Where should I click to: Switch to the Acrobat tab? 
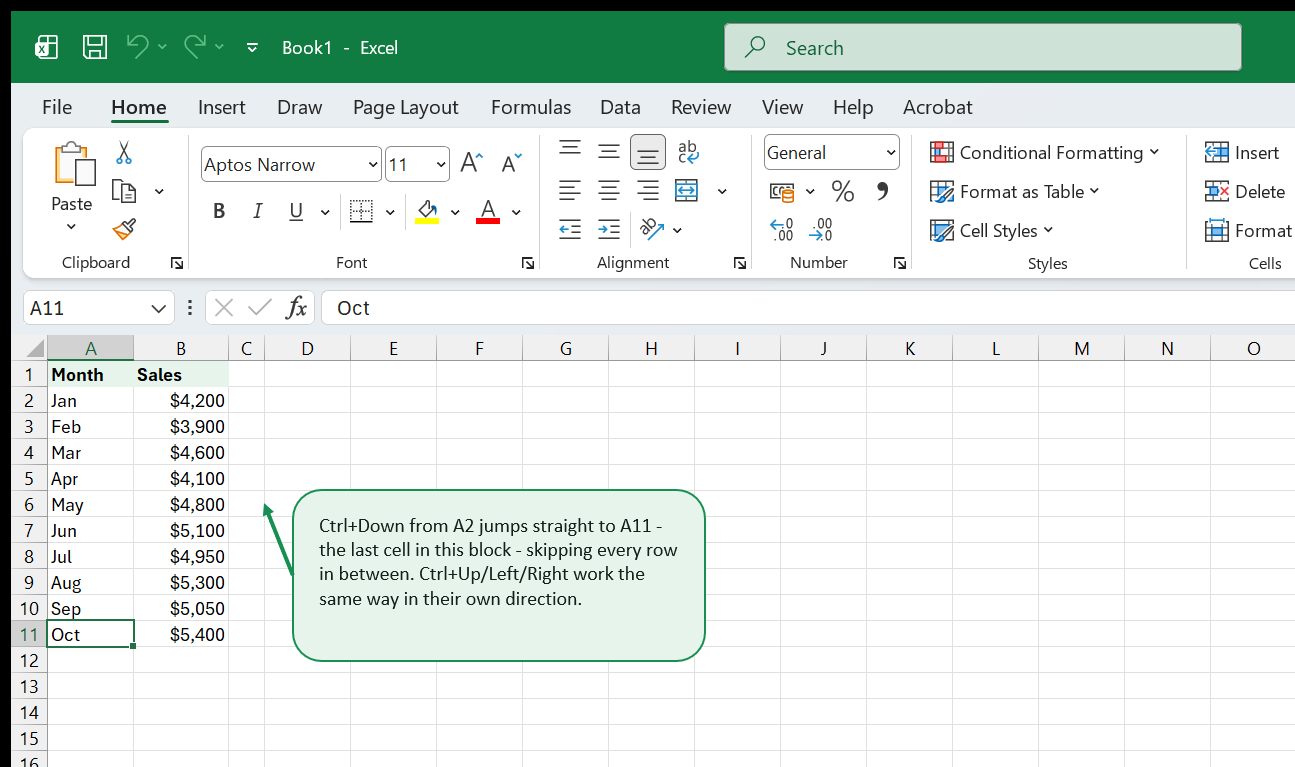pyautogui.click(x=938, y=107)
